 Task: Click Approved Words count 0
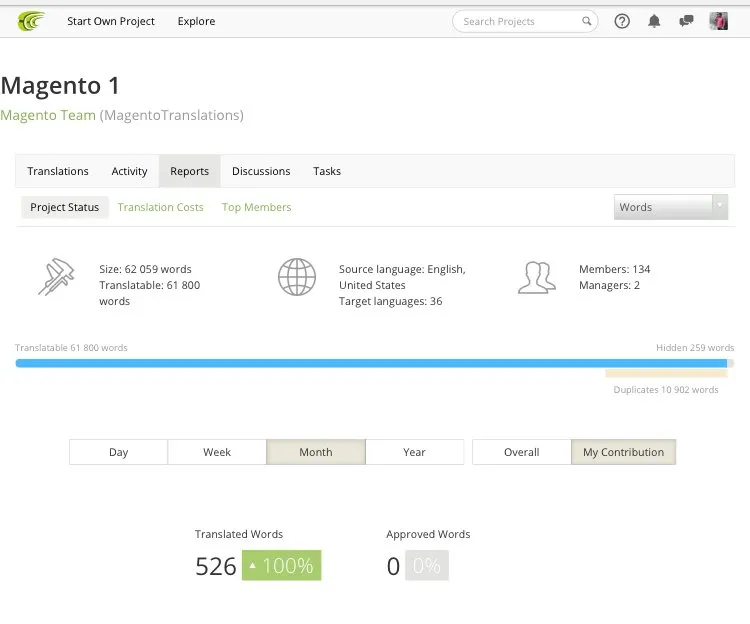click(393, 566)
